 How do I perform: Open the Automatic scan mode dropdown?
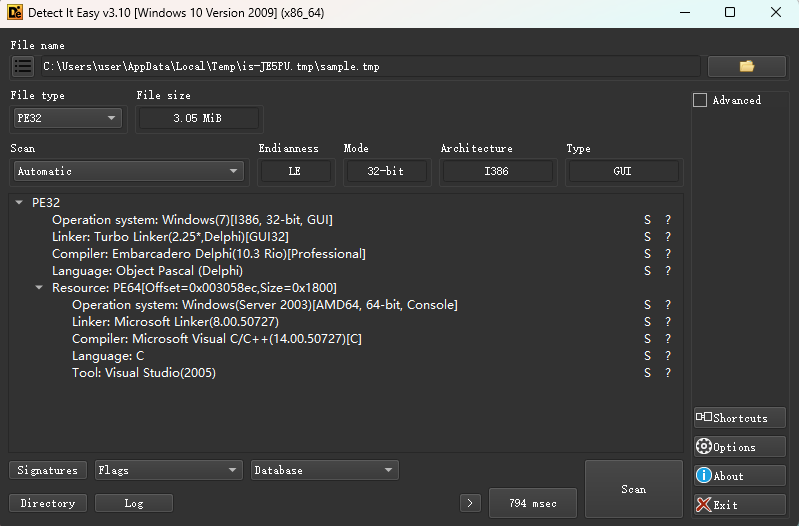pyautogui.click(x=129, y=171)
